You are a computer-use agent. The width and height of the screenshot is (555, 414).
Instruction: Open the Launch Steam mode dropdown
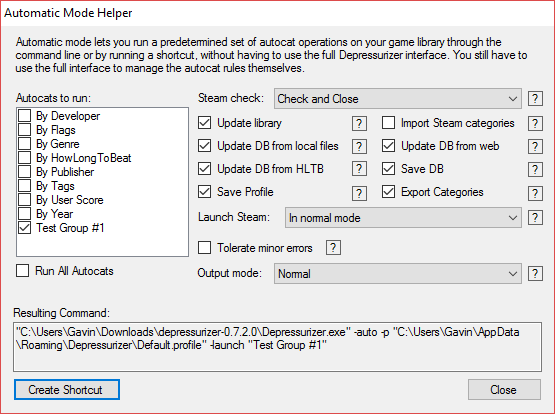pyautogui.click(x=403, y=218)
